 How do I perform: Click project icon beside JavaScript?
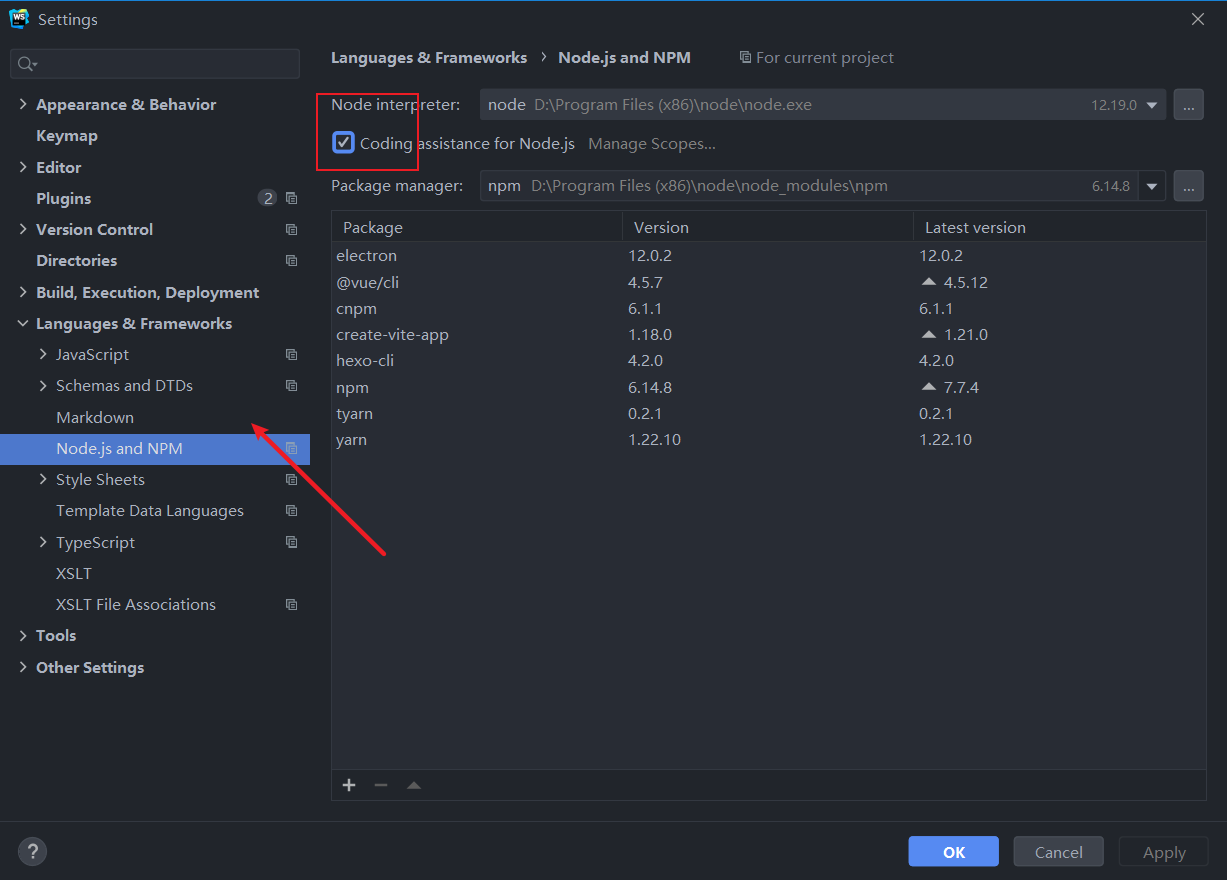pyautogui.click(x=291, y=354)
